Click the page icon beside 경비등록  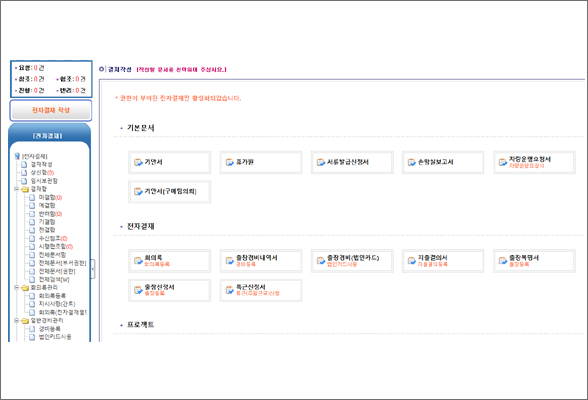[x=32, y=329]
